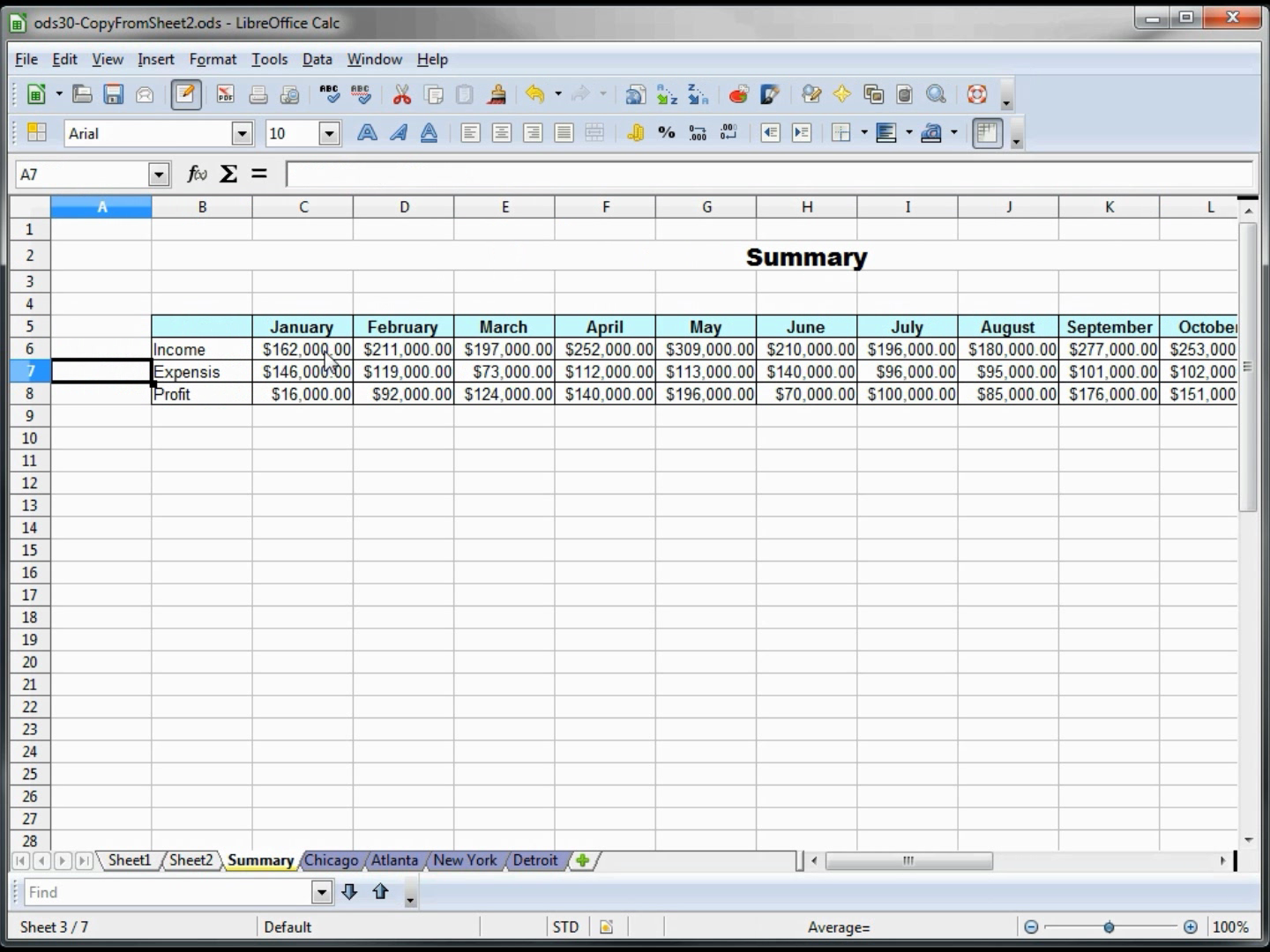
Task: Show Draw Functions
Action: (x=770, y=94)
